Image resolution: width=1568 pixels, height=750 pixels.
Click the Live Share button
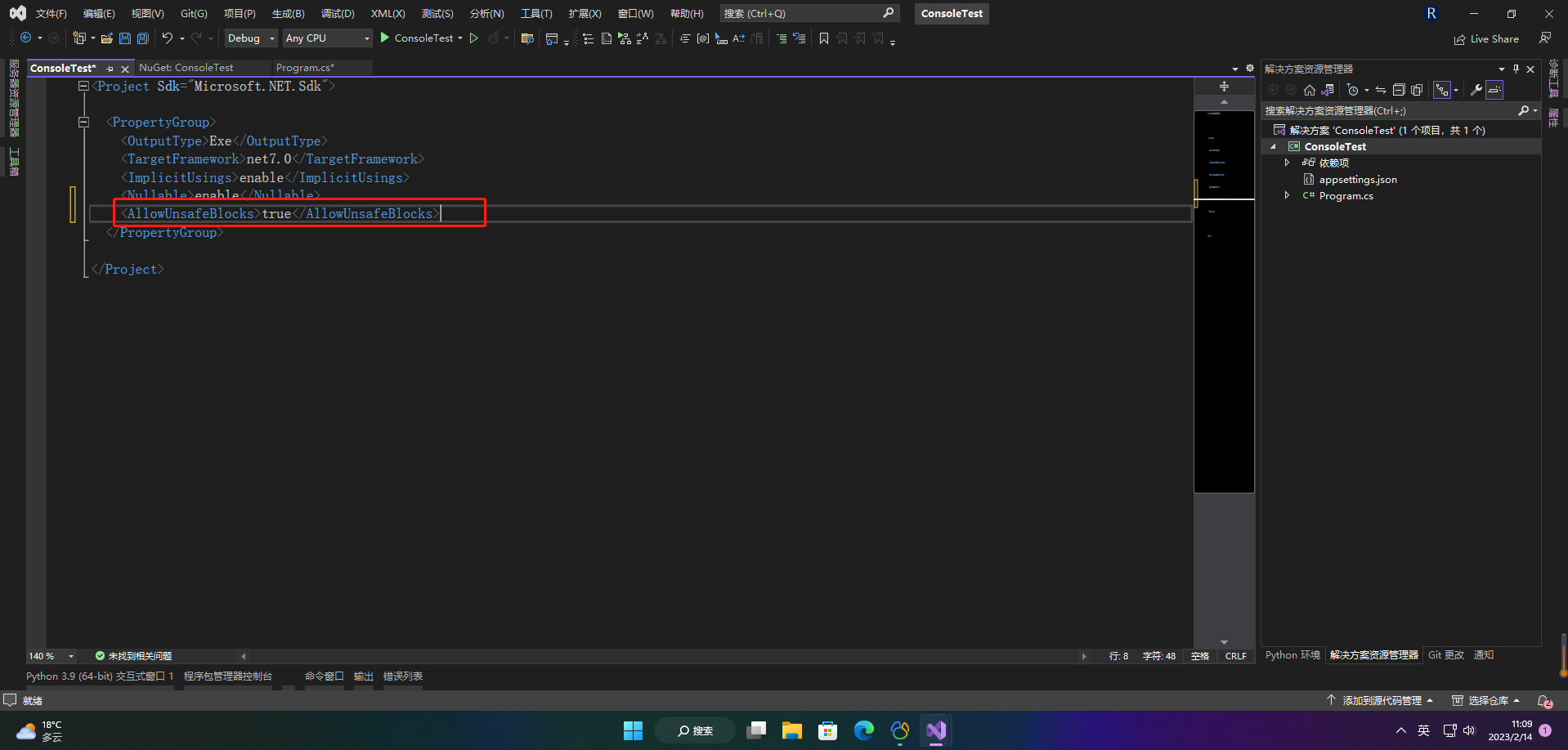click(x=1486, y=39)
